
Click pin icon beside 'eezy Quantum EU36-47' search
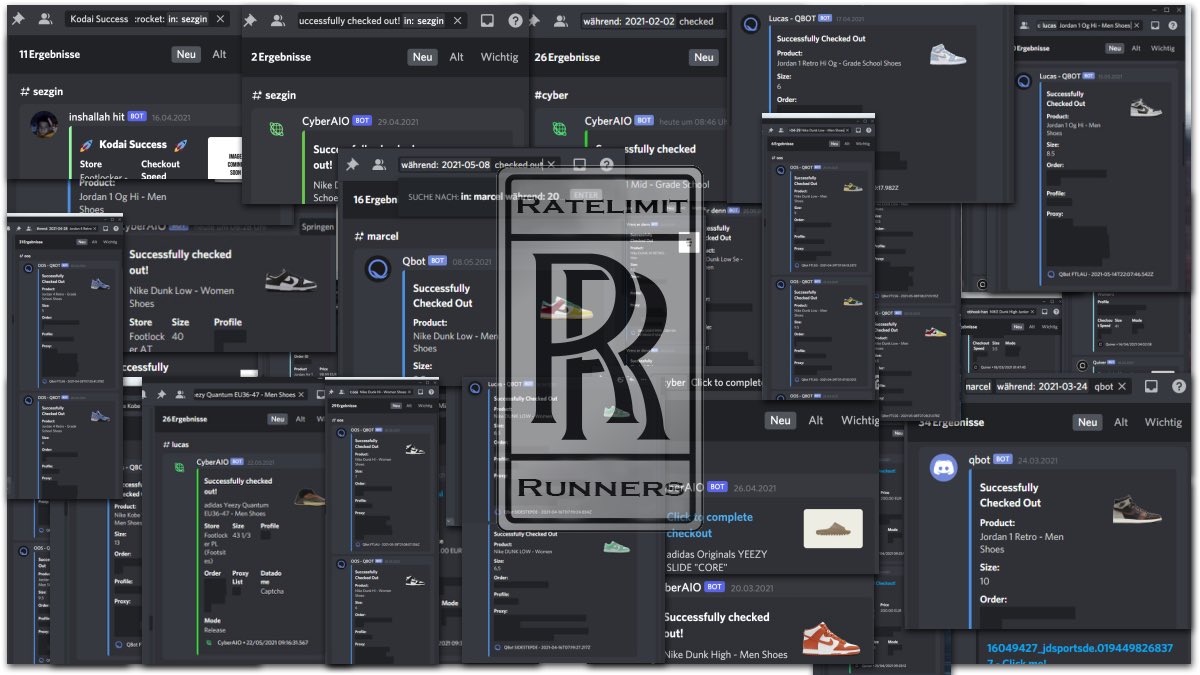coord(161,394)
